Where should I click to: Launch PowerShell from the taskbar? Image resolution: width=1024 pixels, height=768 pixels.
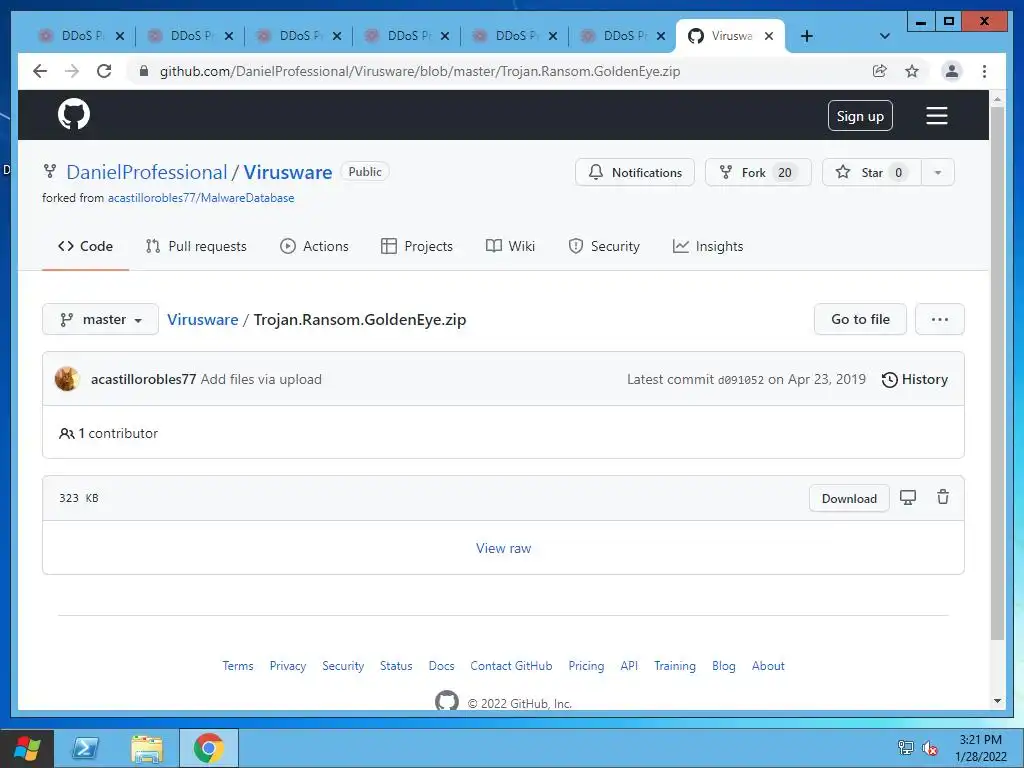[86, 748]
